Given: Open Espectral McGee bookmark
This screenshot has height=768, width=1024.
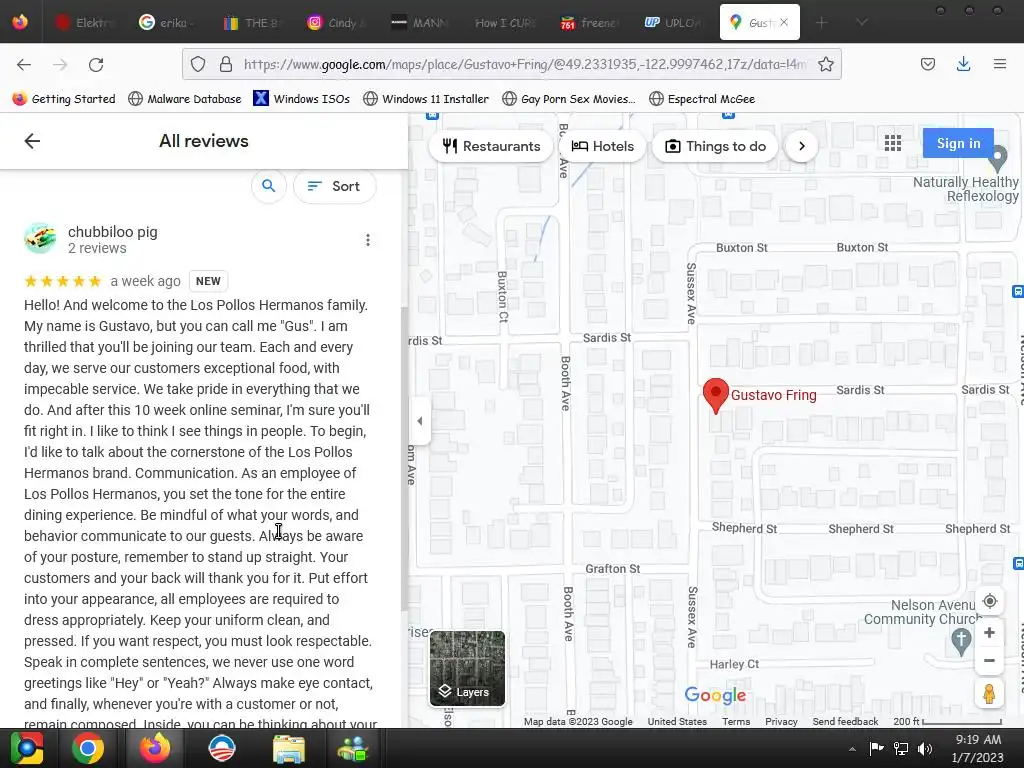Looking at the screenshot, I should pyautogui.click(x=702, y=99).
